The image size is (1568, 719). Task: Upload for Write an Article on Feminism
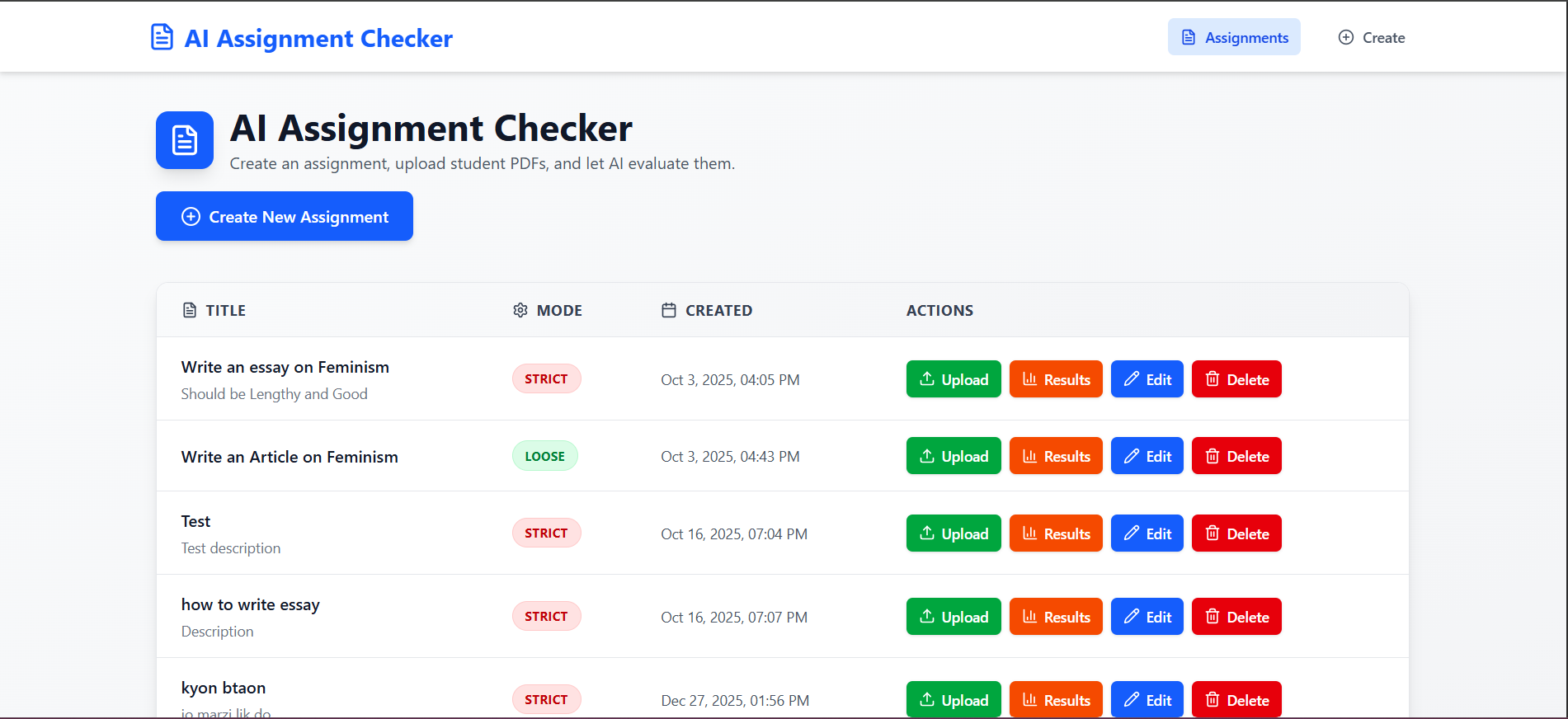pyautogui.click(x=954, y=456)
